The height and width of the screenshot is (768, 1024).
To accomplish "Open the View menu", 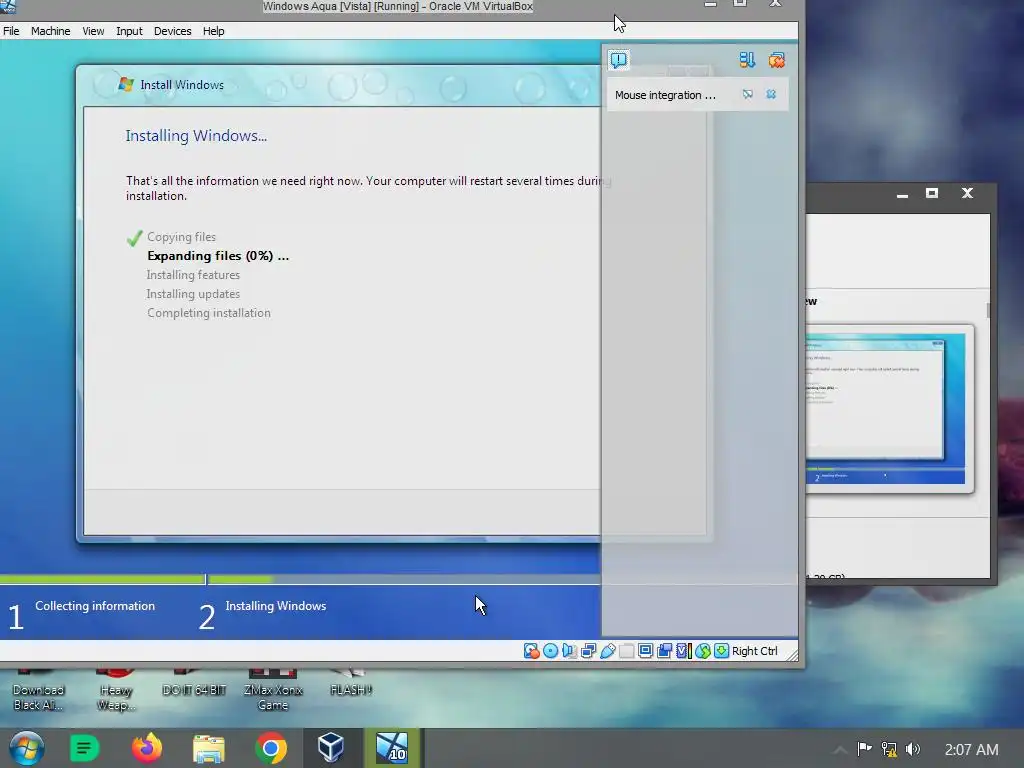I will 93,31.
